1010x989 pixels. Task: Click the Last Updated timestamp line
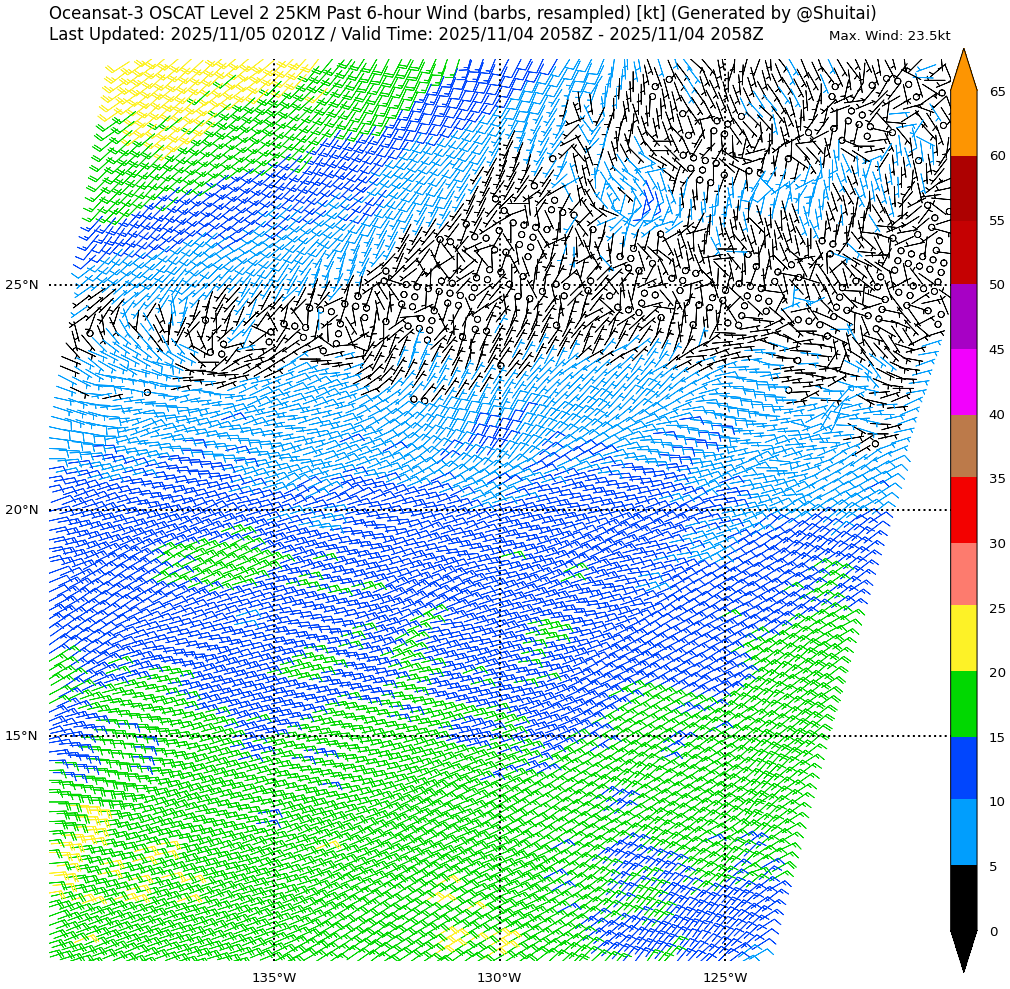405,34
